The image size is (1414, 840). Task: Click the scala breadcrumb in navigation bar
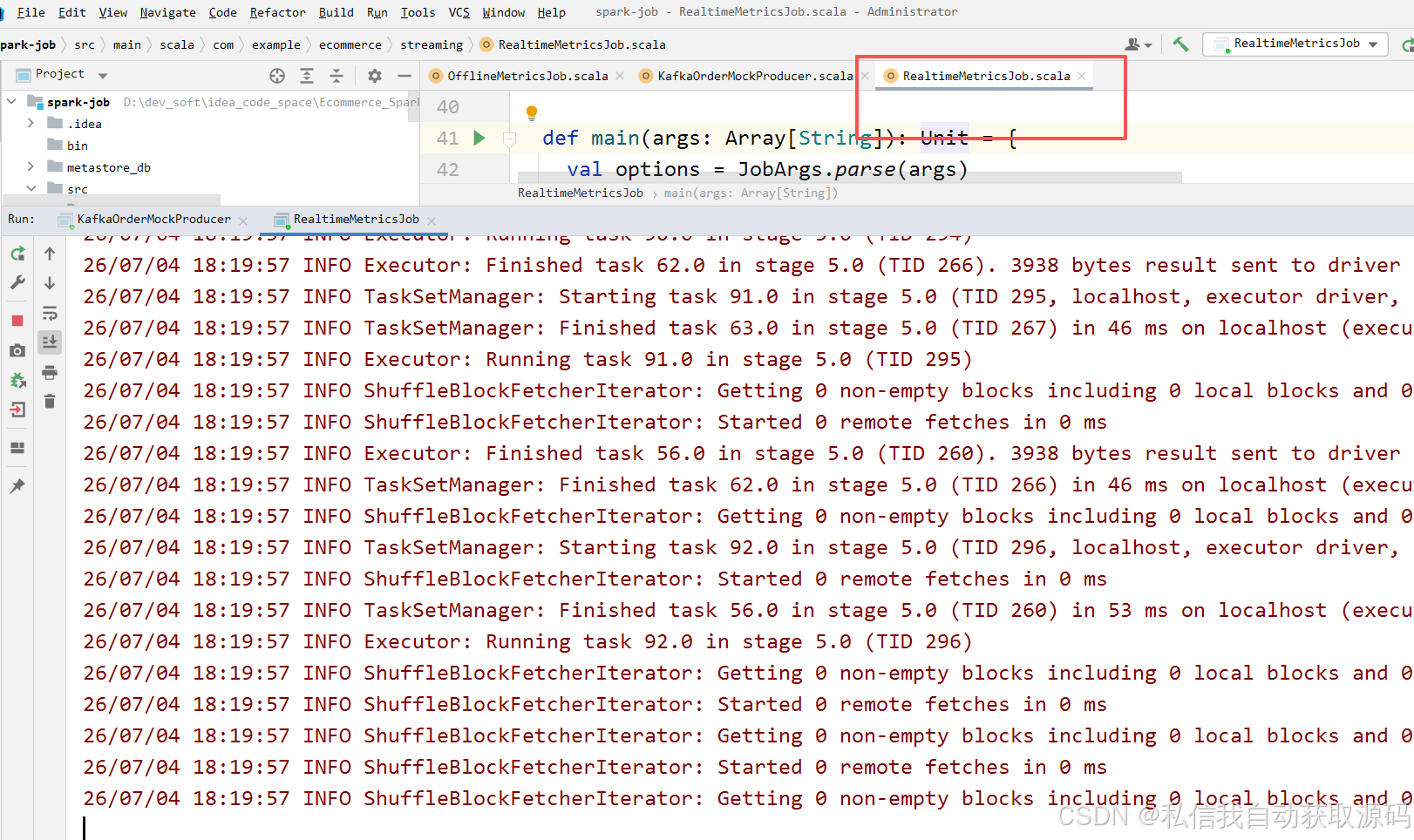coord(177,44)
